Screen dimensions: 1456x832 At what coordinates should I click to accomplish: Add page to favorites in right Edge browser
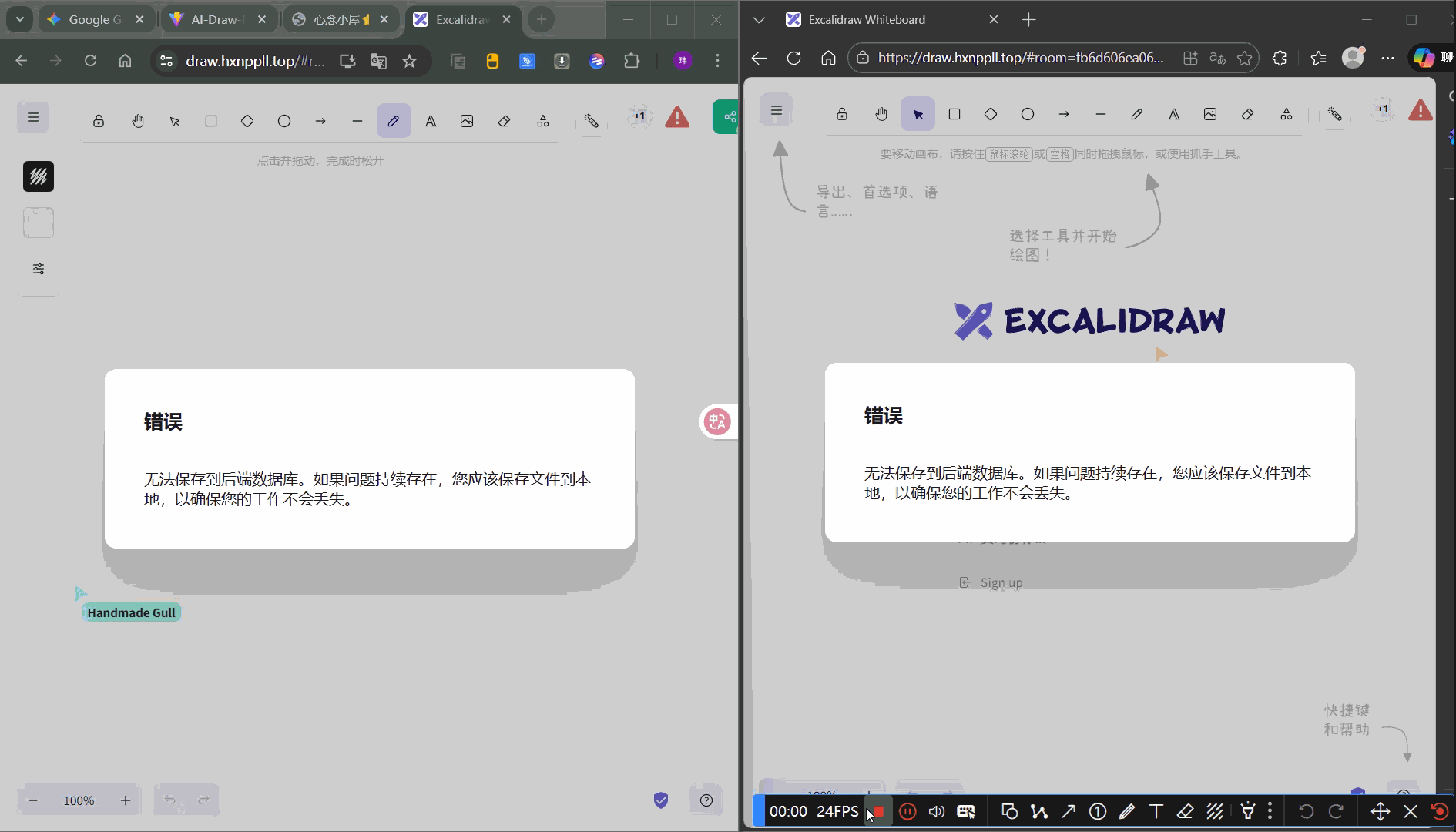[1244, 58]
